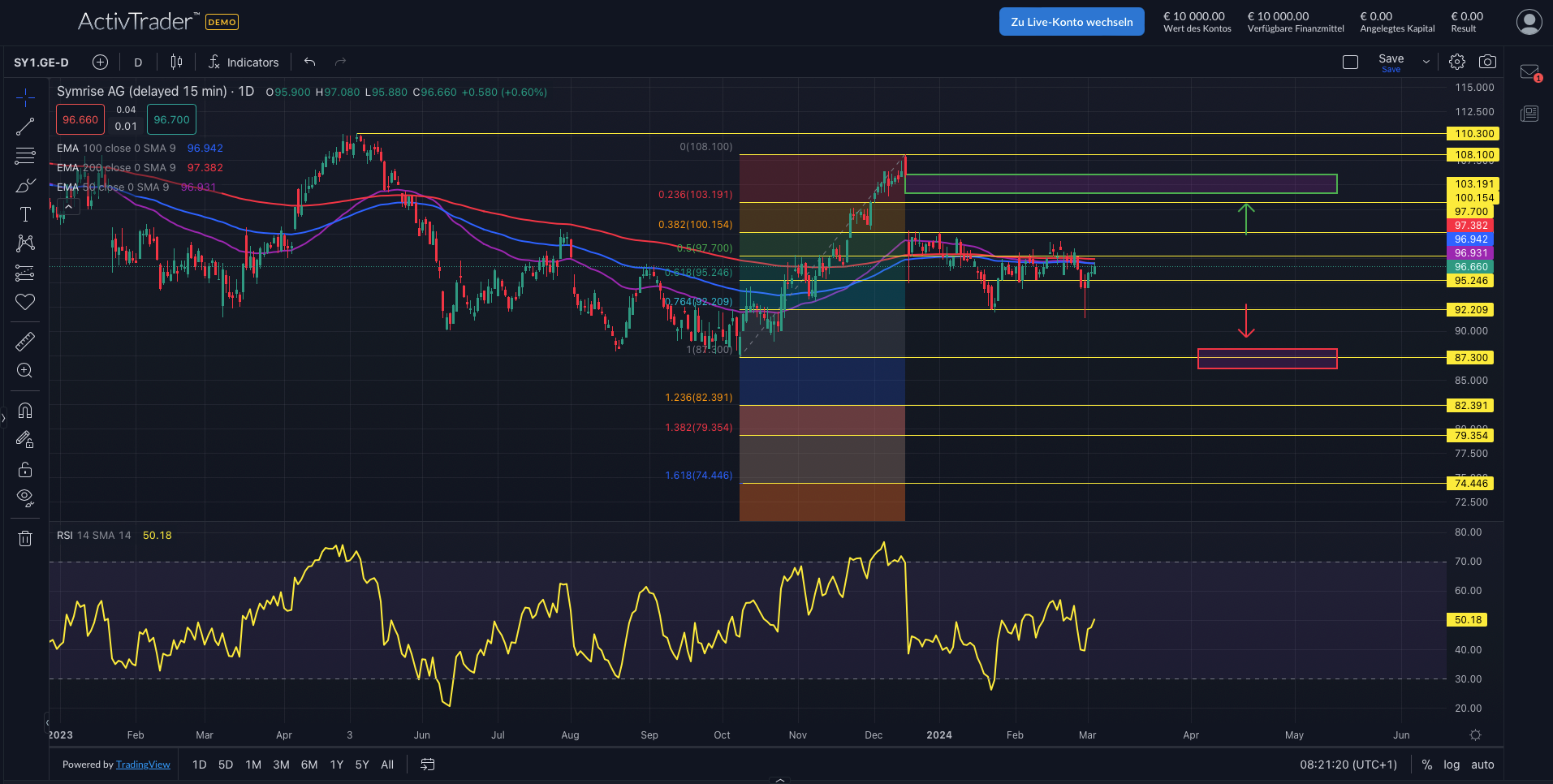Screen dimensions: 1553x784
Task: Click the zoom in tool
Action: point(25,371)
